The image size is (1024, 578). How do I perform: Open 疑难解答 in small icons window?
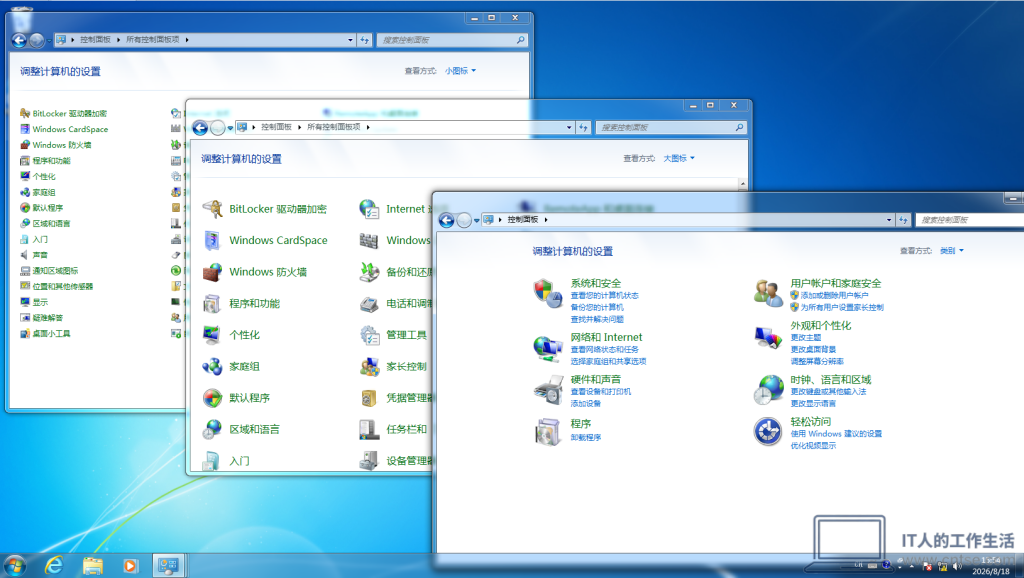[41, 317]
